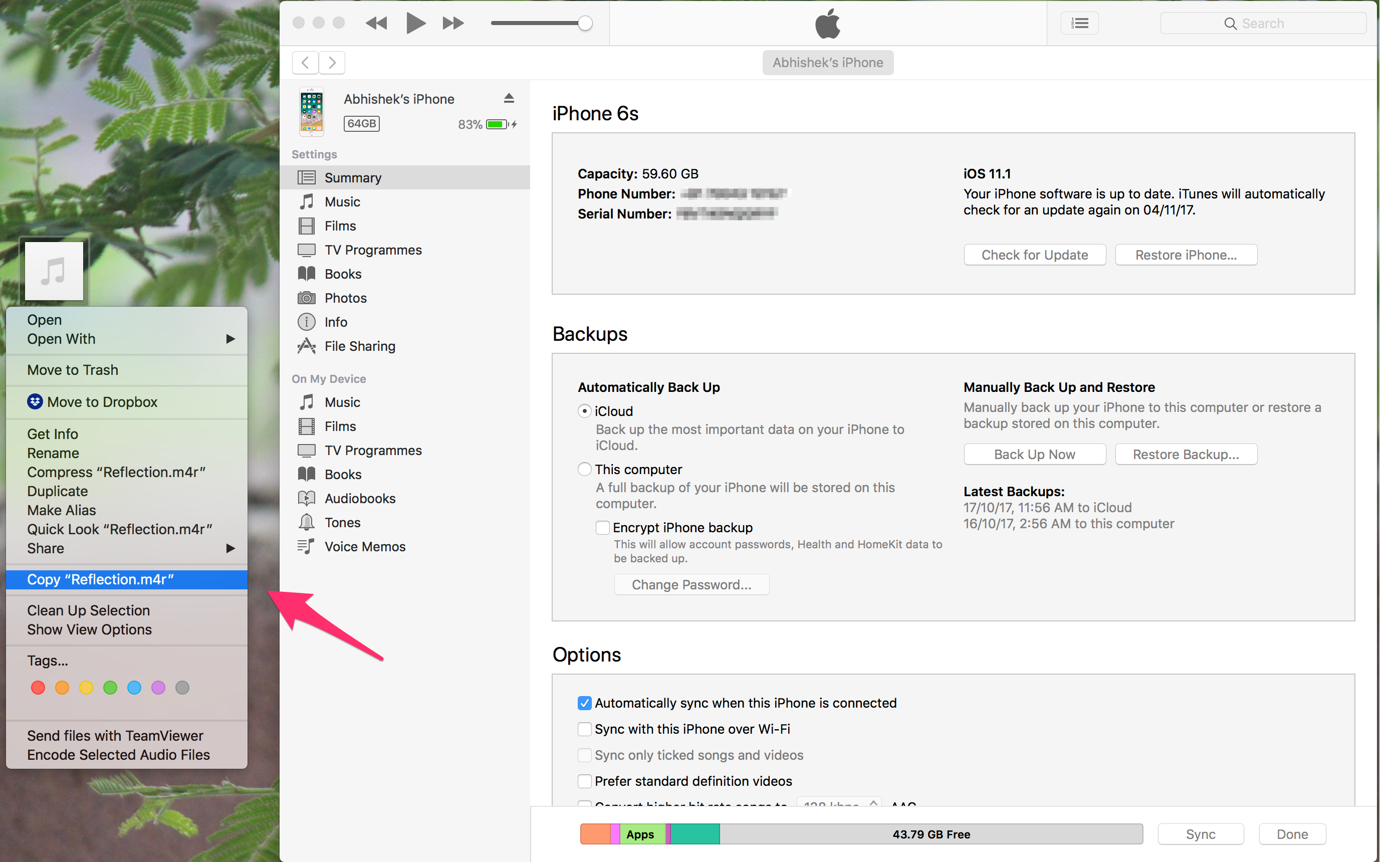
Task: Open Music under Settings
Action: pos(405,202)
